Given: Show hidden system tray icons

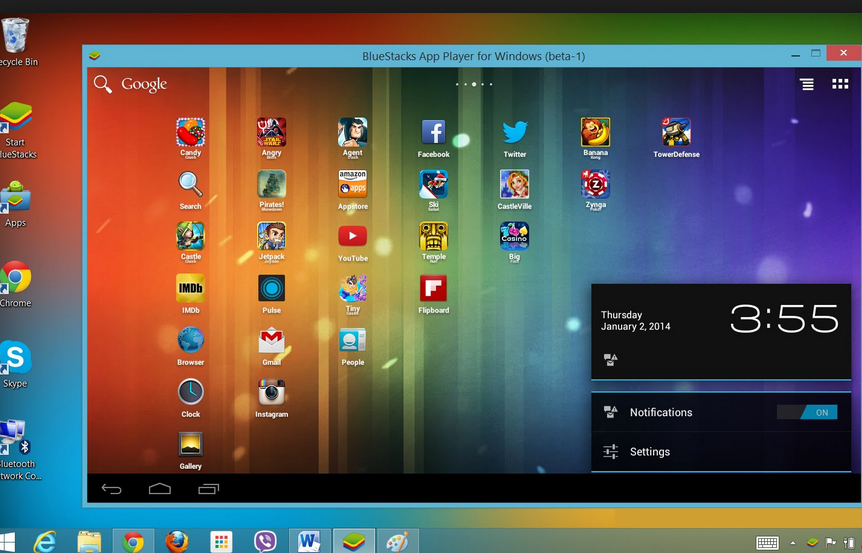Looking at the screenshot, I should click(793, 543).
